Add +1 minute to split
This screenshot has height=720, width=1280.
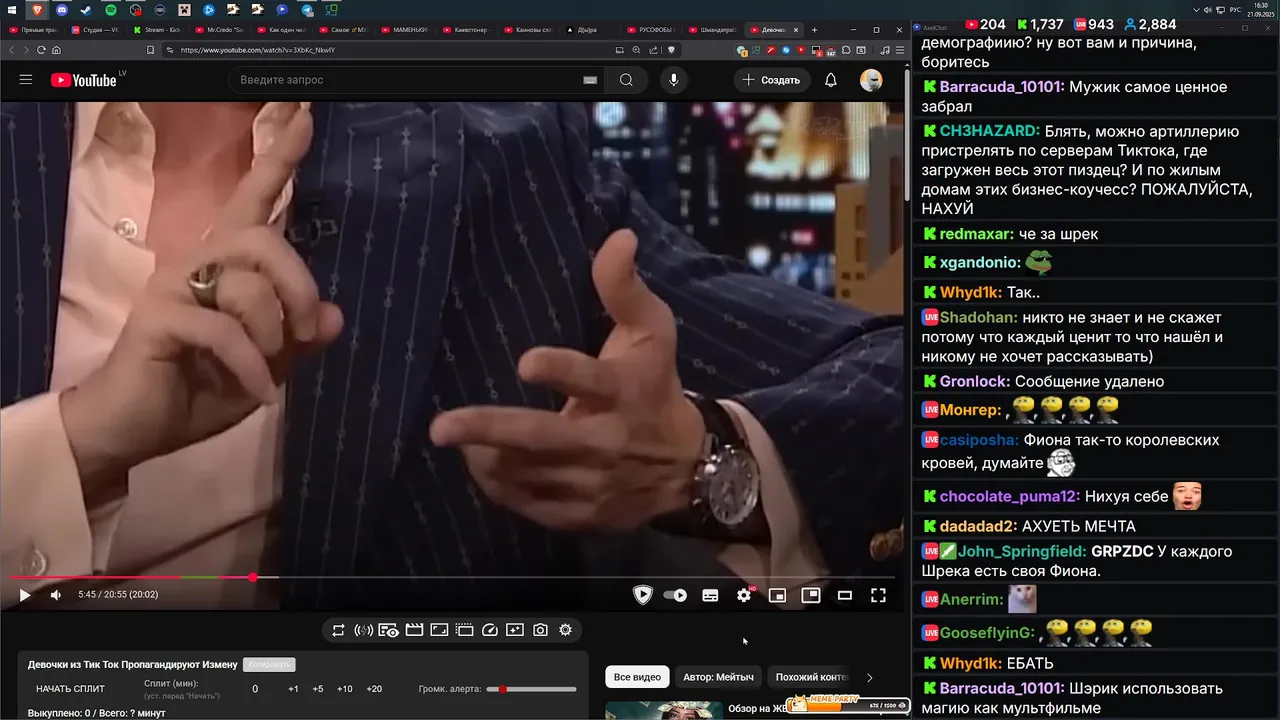tap(293, 689)
